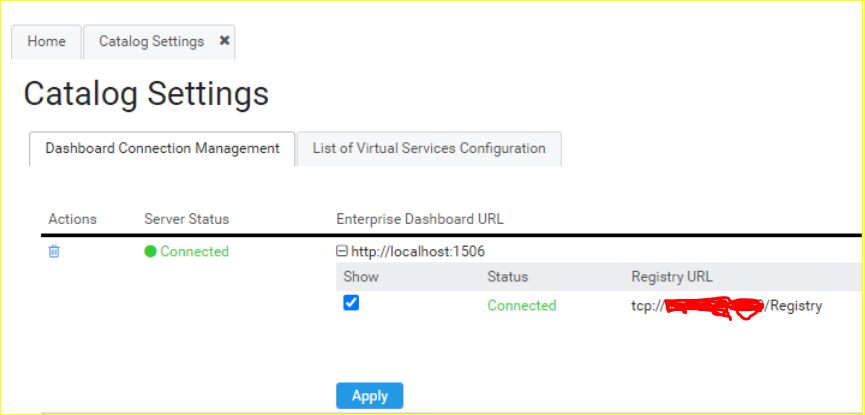Image resolution: width=865 pixels, height=415 pixels.
Task: Click the trash delete icon under Actions
Action: pos(54,251)
